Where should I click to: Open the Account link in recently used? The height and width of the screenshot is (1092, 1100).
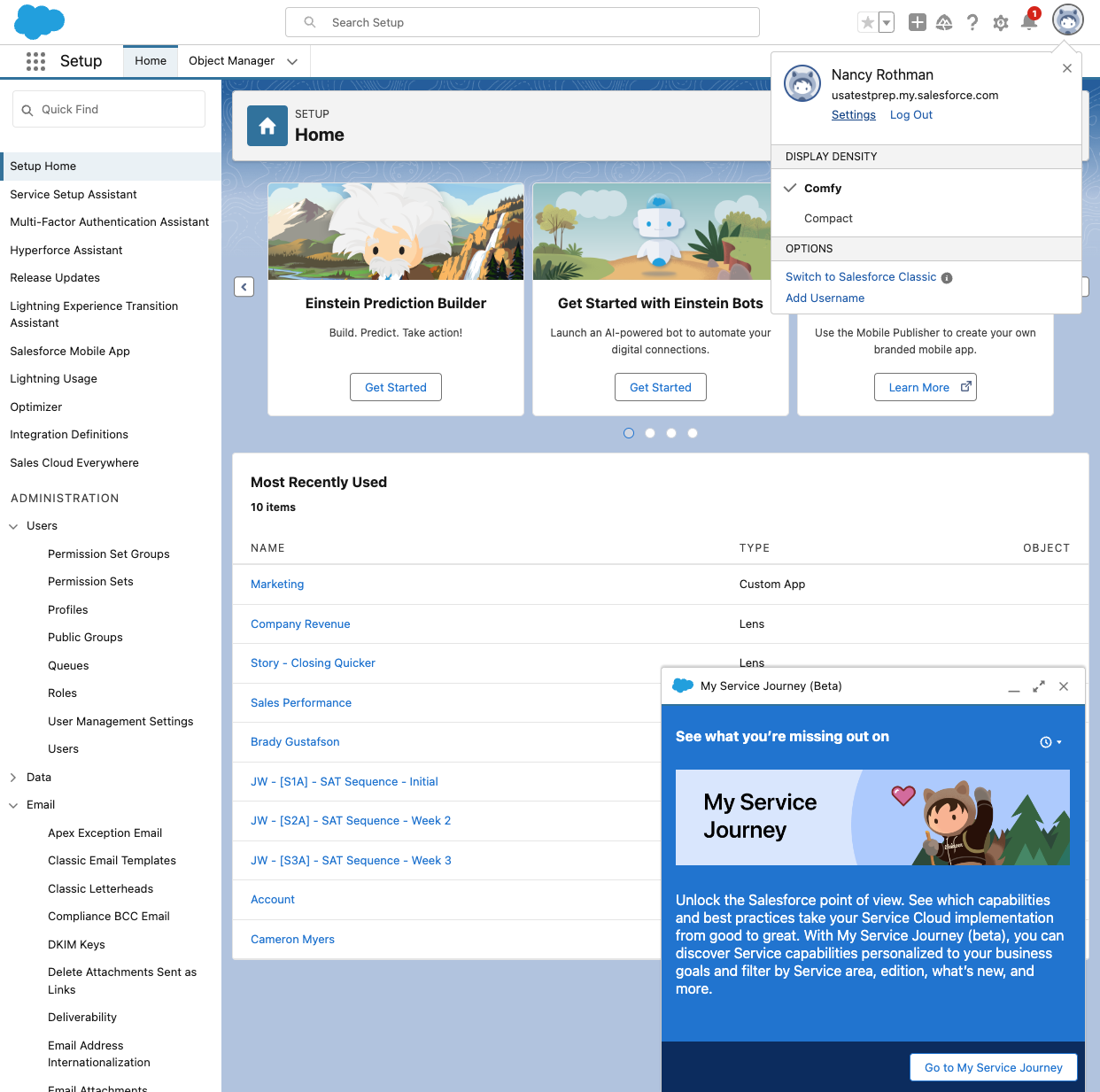tap(273, 900)
